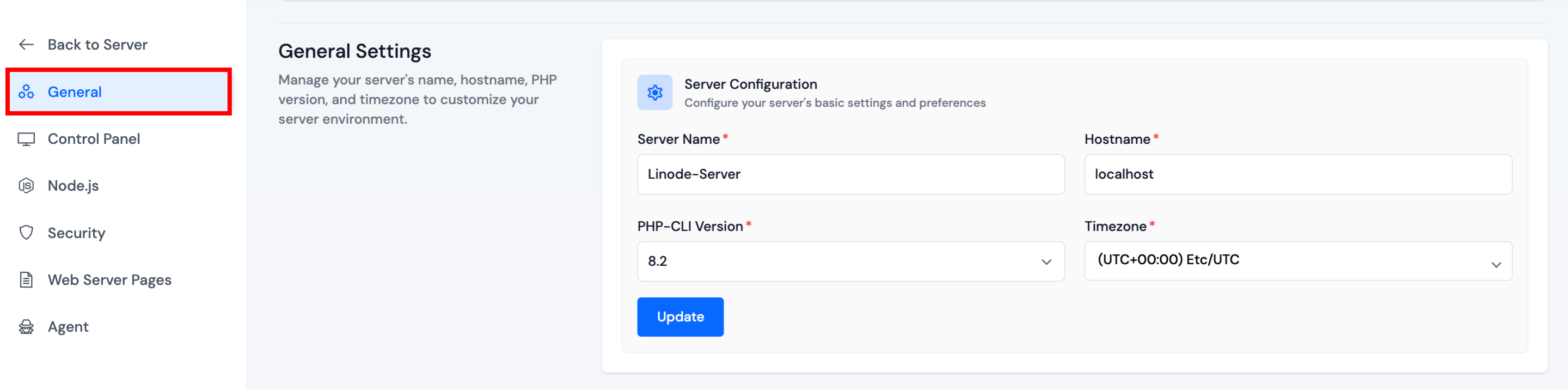
Task: Focus the Server Name input field
Action: coord(850,174)
